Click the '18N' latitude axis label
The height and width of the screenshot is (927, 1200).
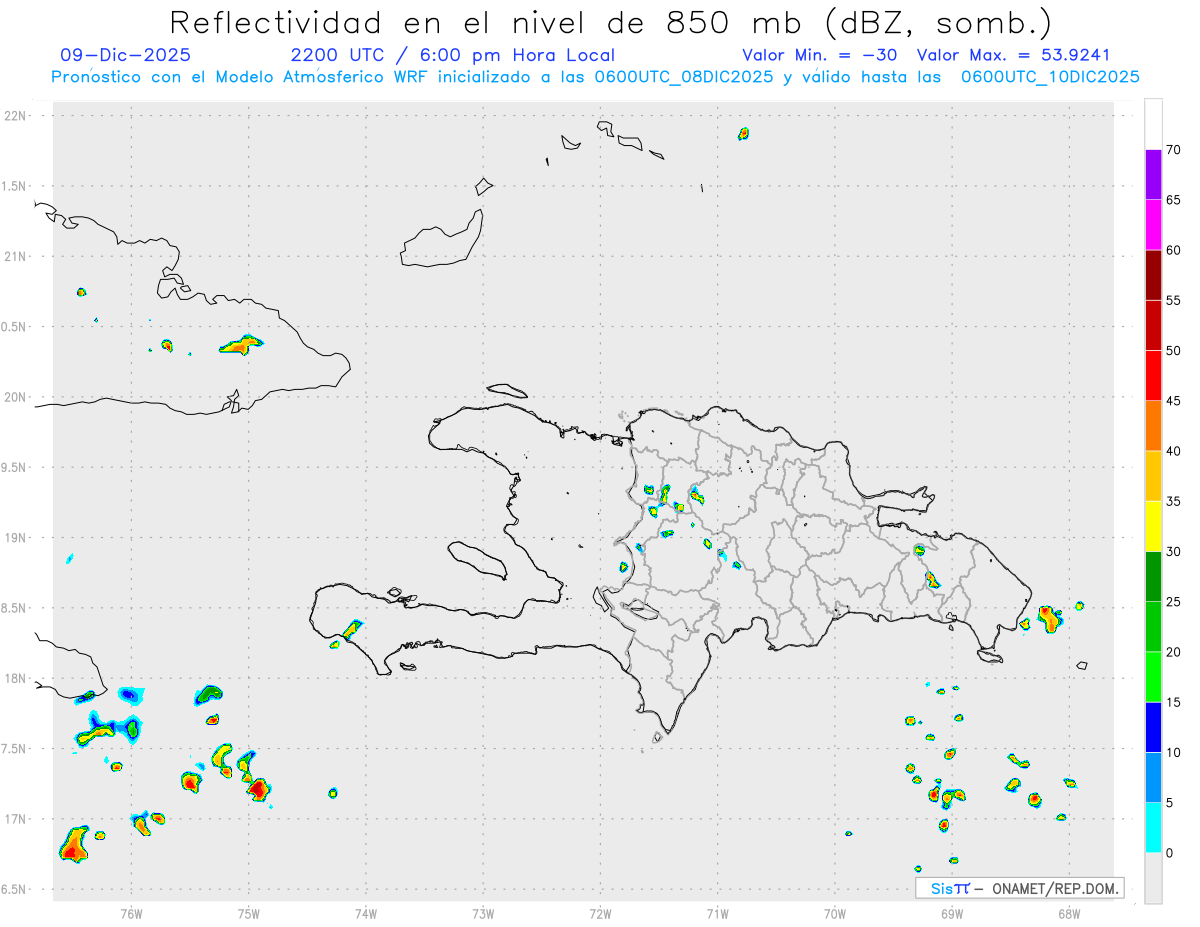(16, 679)
